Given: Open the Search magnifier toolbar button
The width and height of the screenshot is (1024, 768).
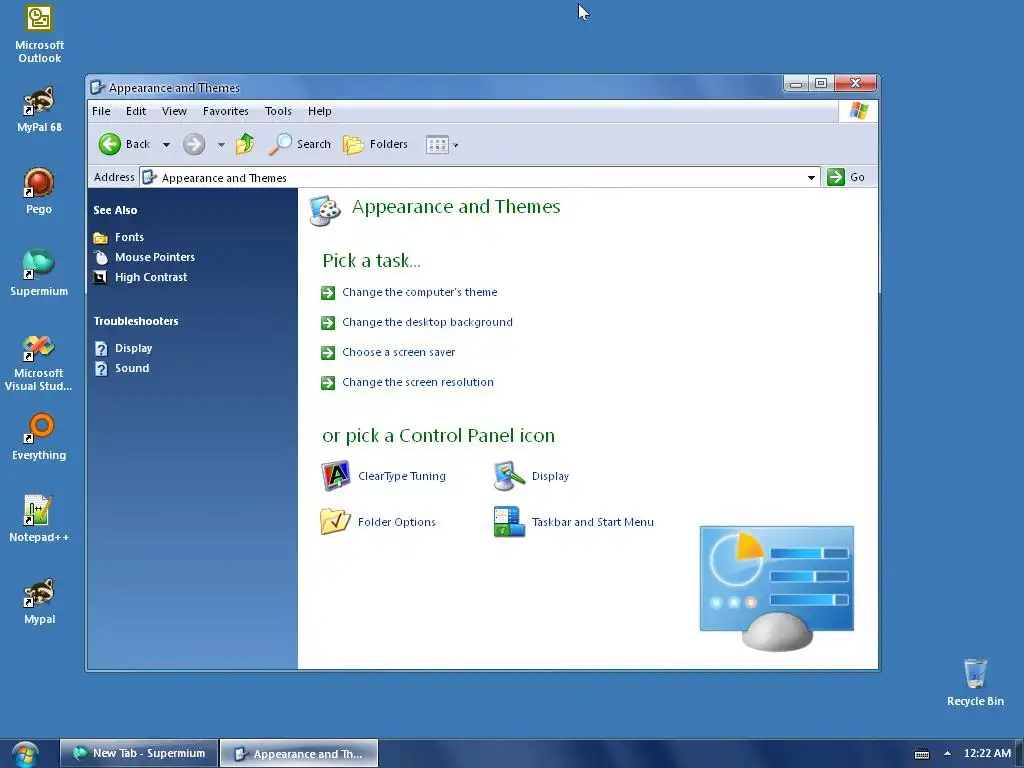Looking at the screenshot, I should 300,144.
